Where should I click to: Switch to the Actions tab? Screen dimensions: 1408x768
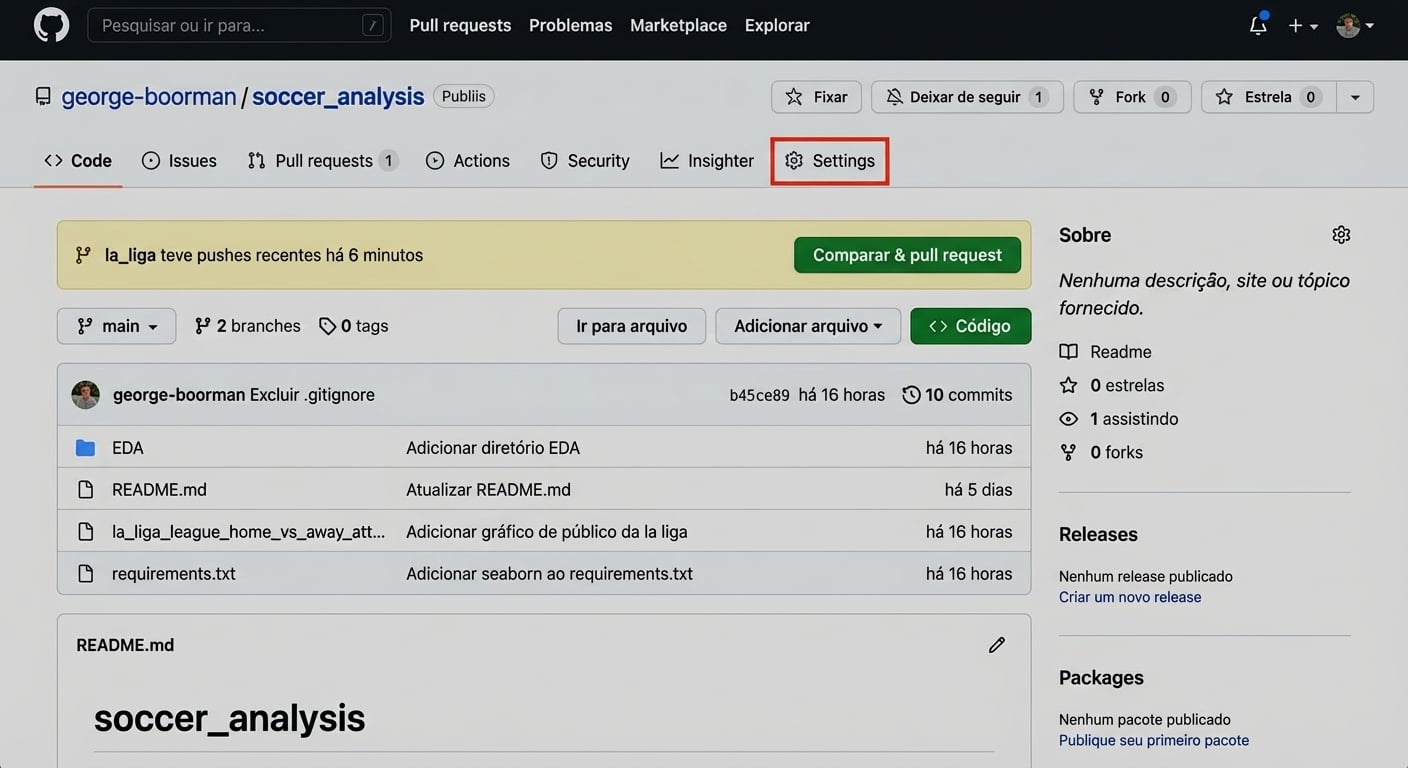(467, 161)
